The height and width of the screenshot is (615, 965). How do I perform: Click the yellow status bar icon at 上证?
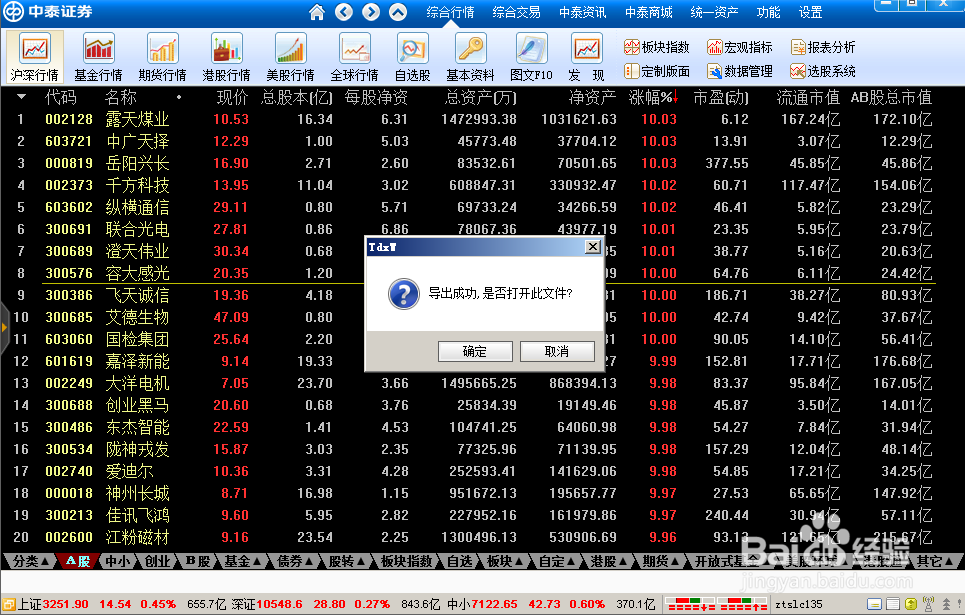pos(9,605)
